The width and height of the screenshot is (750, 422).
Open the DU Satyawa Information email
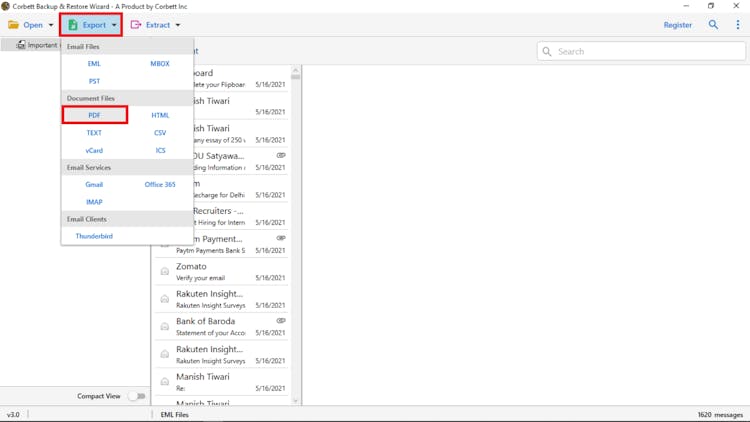coord(241,161)
